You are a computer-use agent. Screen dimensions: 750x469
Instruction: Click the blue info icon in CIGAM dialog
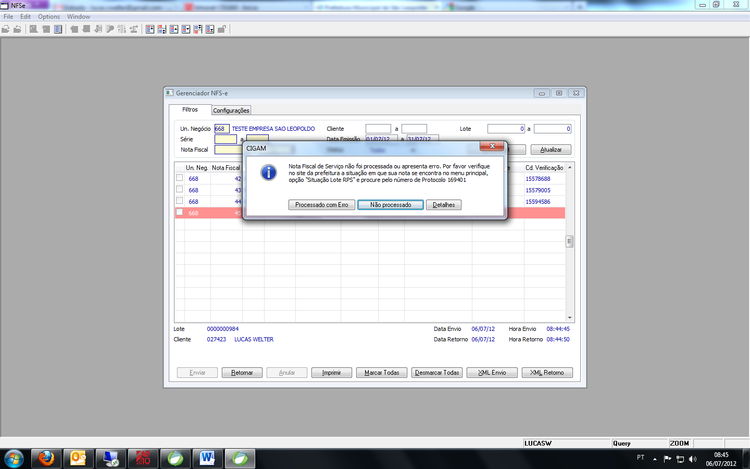[268, 173]
